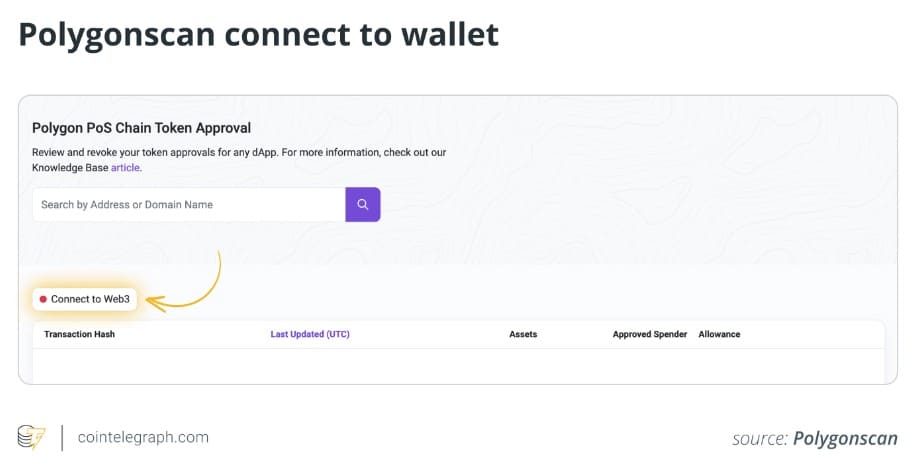Click the italic 'source:' label

point(760,438)
